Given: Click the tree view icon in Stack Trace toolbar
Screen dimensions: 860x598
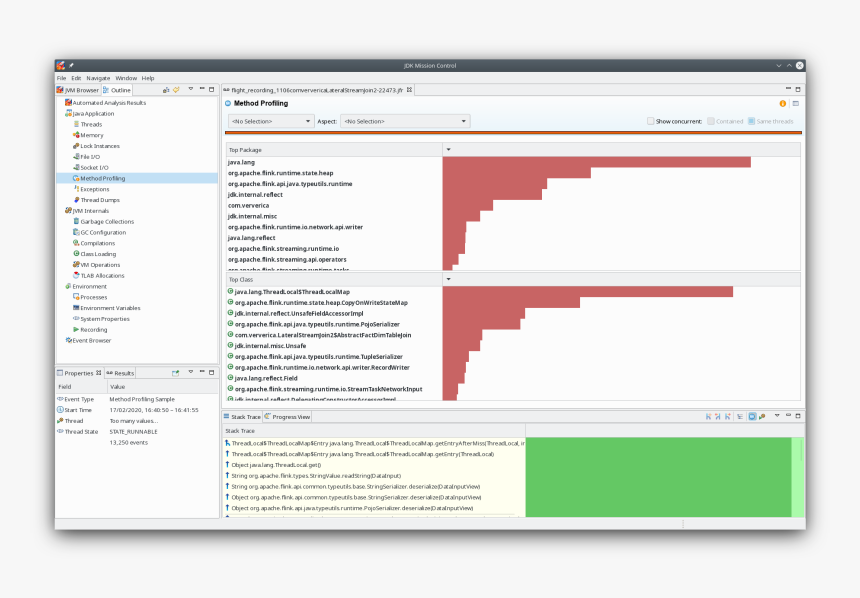Looking at the screenshot, I should [740, 417].
